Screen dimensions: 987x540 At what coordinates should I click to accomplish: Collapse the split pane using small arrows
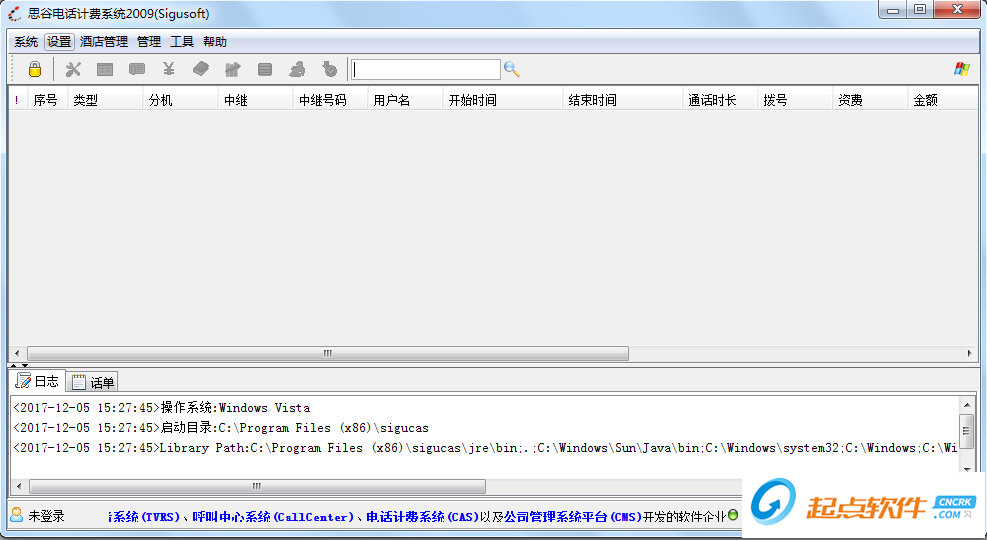coord(19,365)
